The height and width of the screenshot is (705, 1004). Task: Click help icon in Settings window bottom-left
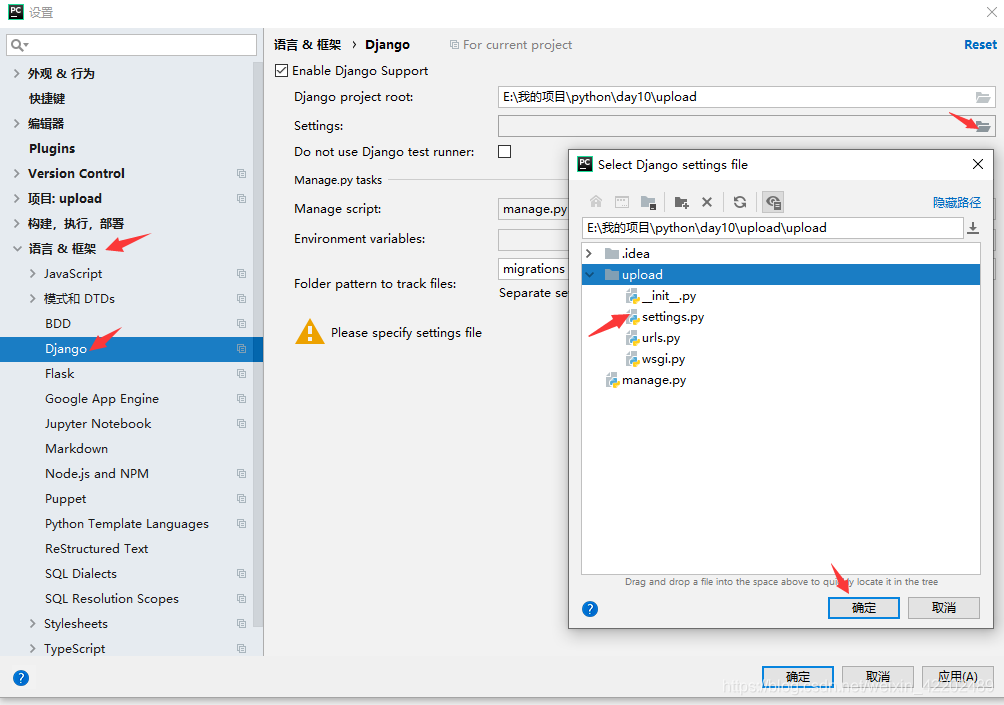[x=20, y=677]
